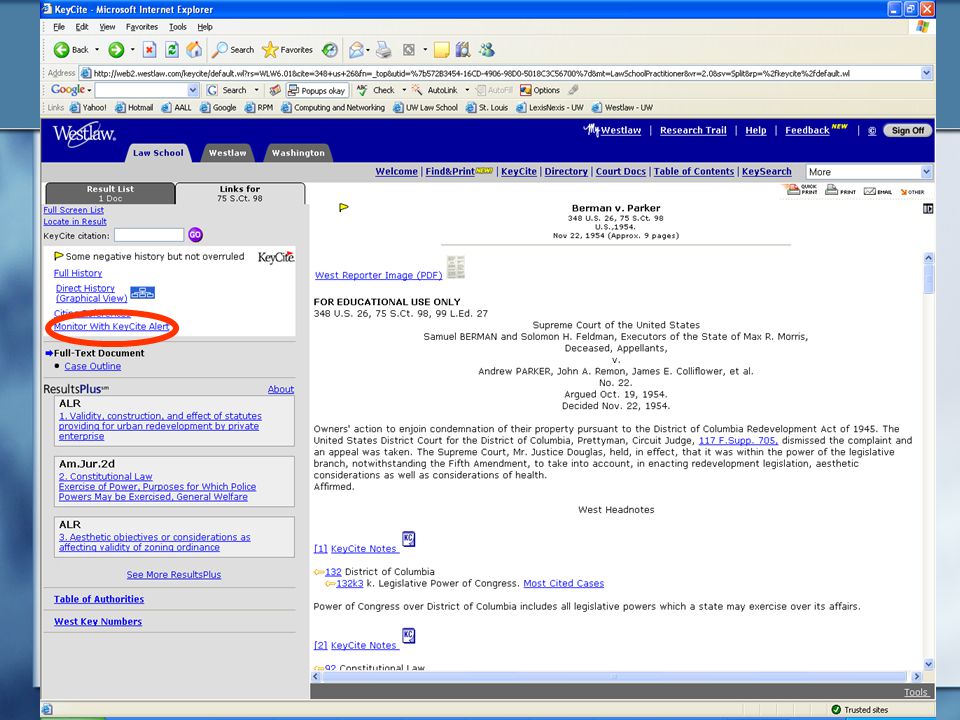The image size is (960, 720).
Task: Click the Mail envelope toolbar icon
Action: coord(356,50)
